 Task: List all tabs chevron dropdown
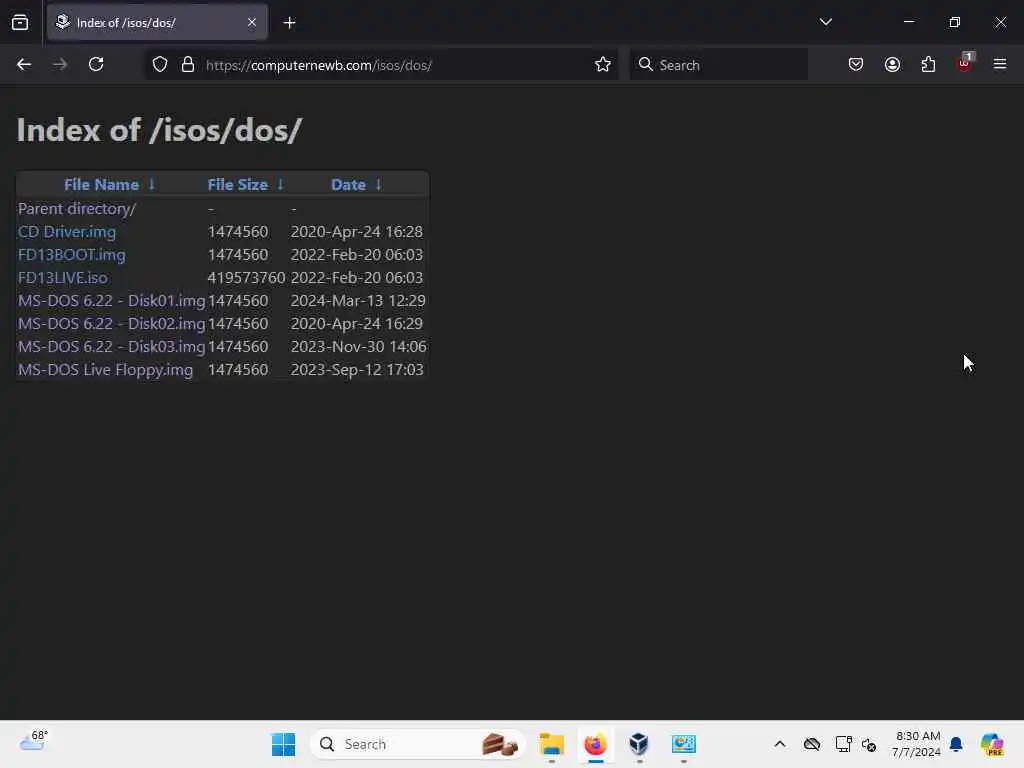825,22
